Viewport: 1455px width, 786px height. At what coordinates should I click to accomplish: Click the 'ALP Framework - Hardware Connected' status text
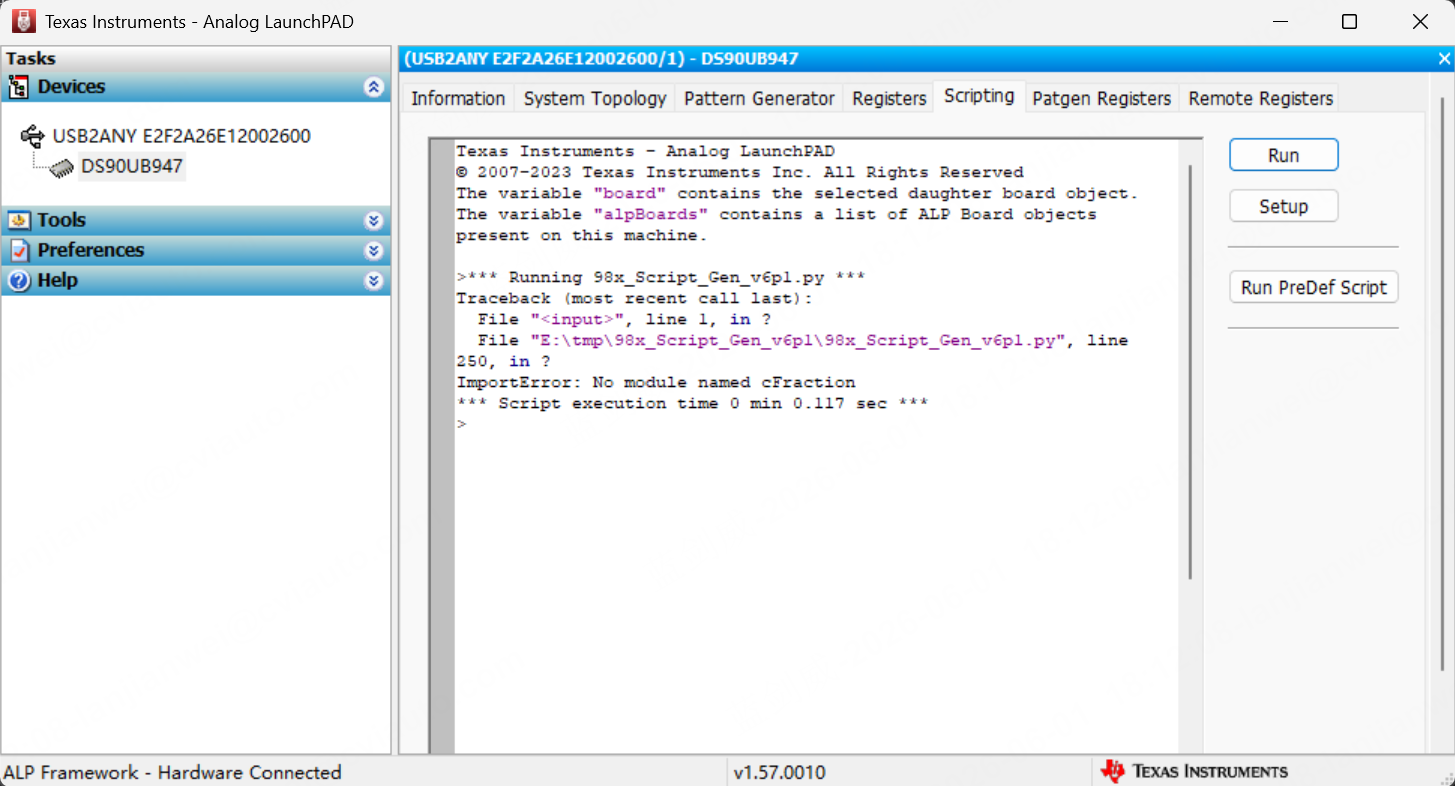173,772
